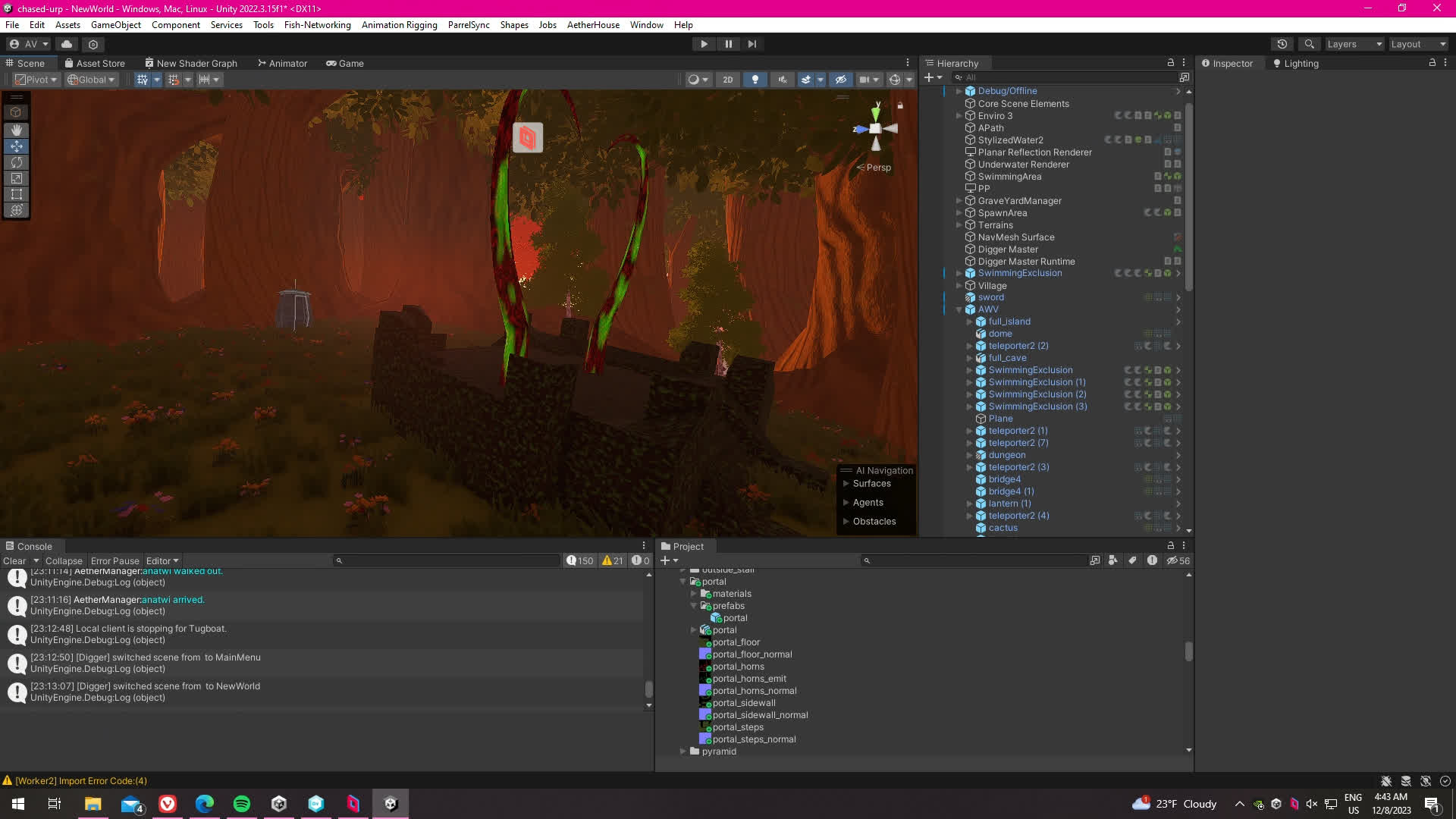Select the Rect transform tool
Viewport: 1456px width, 819px height.
pos(16,194)
